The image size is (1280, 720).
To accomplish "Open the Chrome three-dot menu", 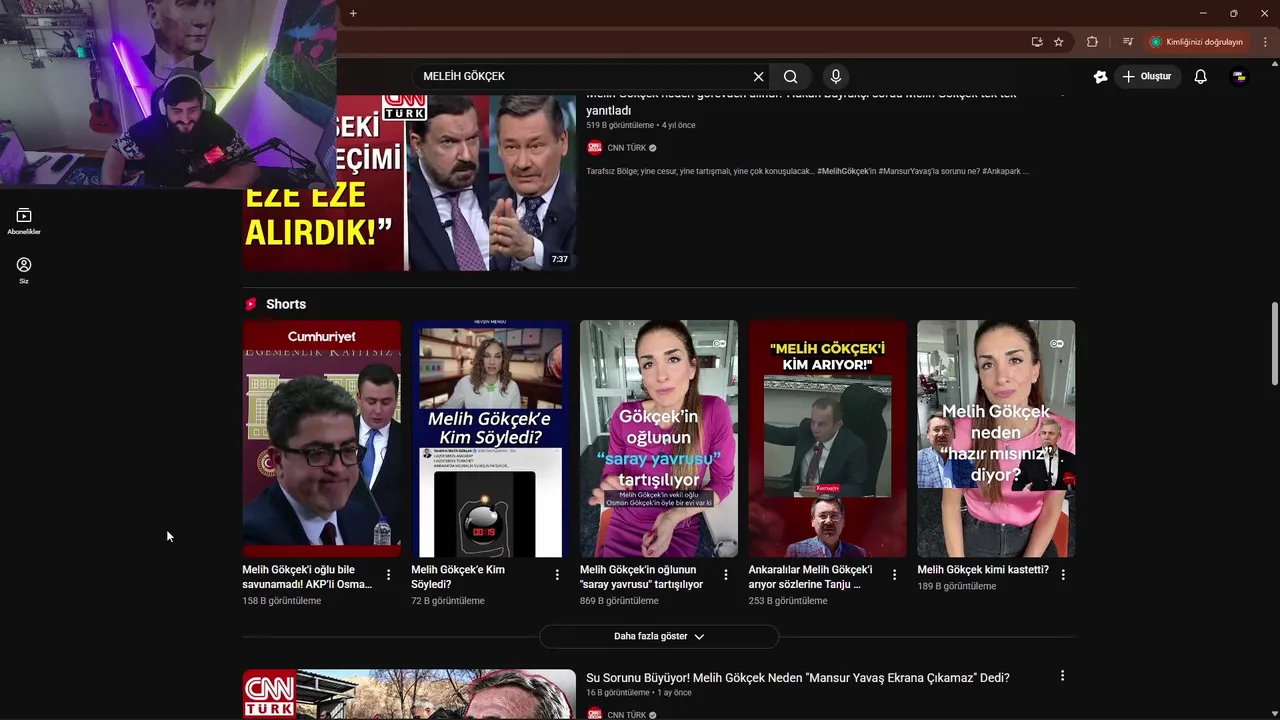I will coord(1265,42).
